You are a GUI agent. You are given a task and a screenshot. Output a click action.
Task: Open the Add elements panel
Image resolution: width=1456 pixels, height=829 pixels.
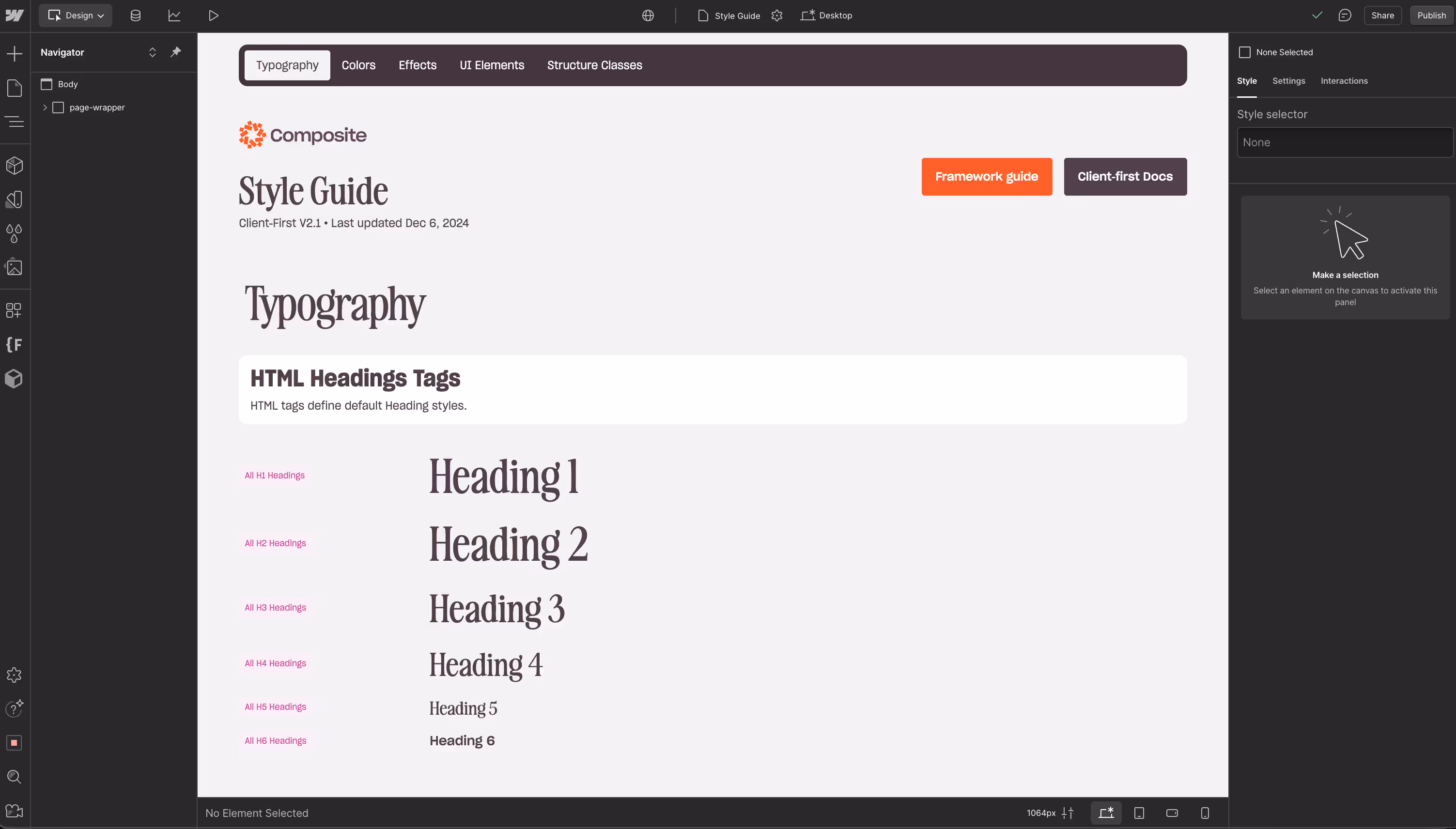(x=14, y=54)
